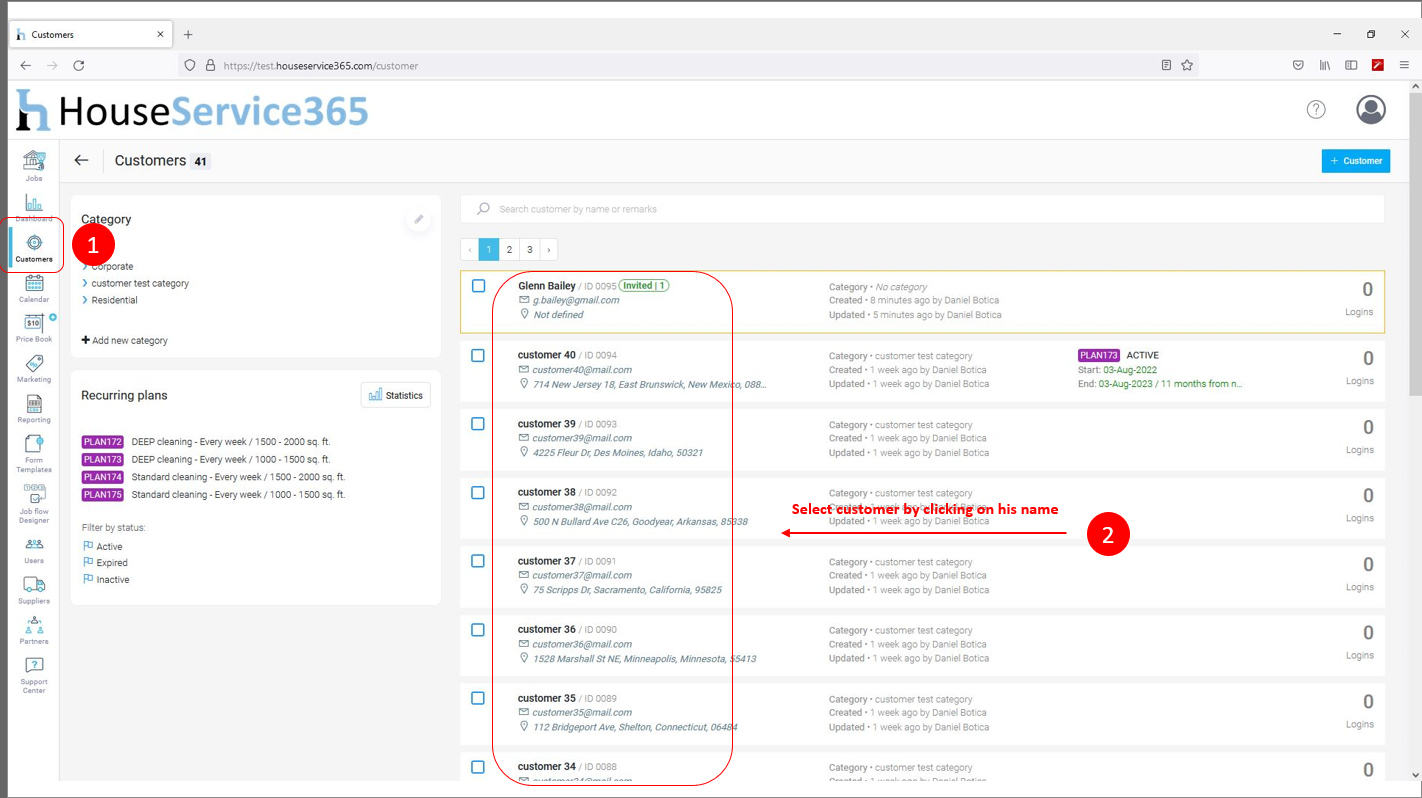Image resolution: width=1422 pixels, height=798 pixels.
Task: Check the Glenn Bailey customer checkbox
Action: coord(479,286)
